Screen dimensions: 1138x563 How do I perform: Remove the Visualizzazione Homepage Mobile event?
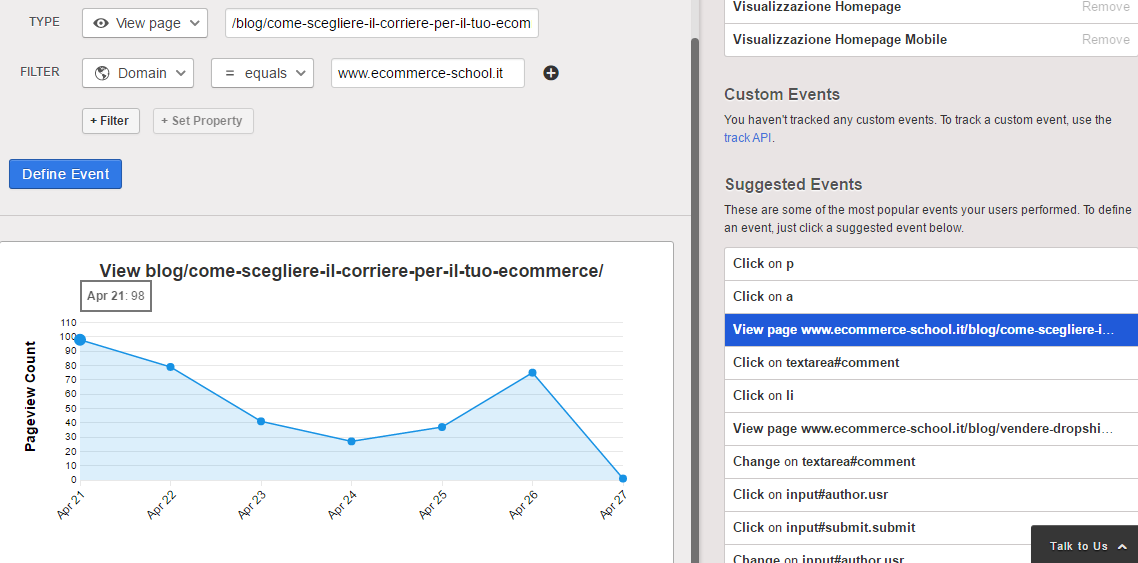pyautogui.click(x=1105, y=40)
